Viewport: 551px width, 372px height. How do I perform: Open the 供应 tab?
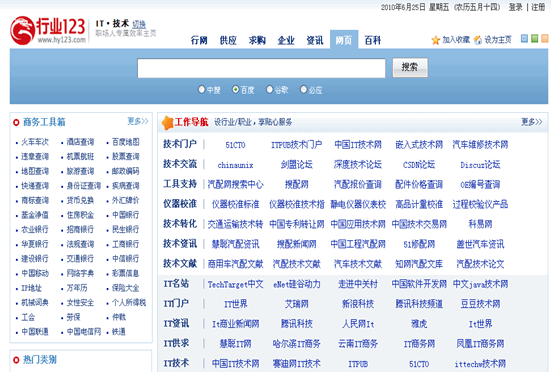click(228, 40)
